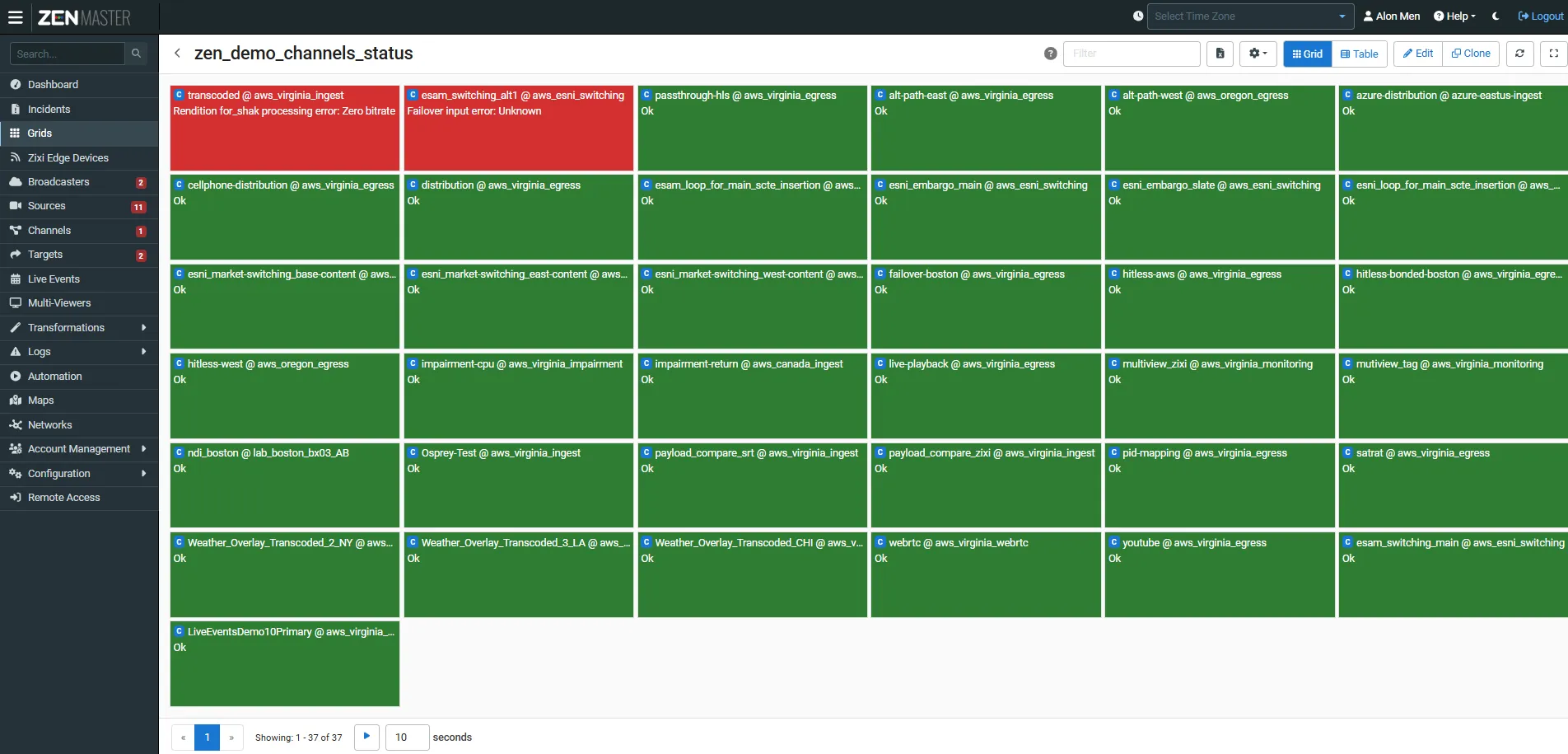Expand the Account Management submenu
Image resolution: width=1568 pixels, height=754 pixels.
(79, 449)
